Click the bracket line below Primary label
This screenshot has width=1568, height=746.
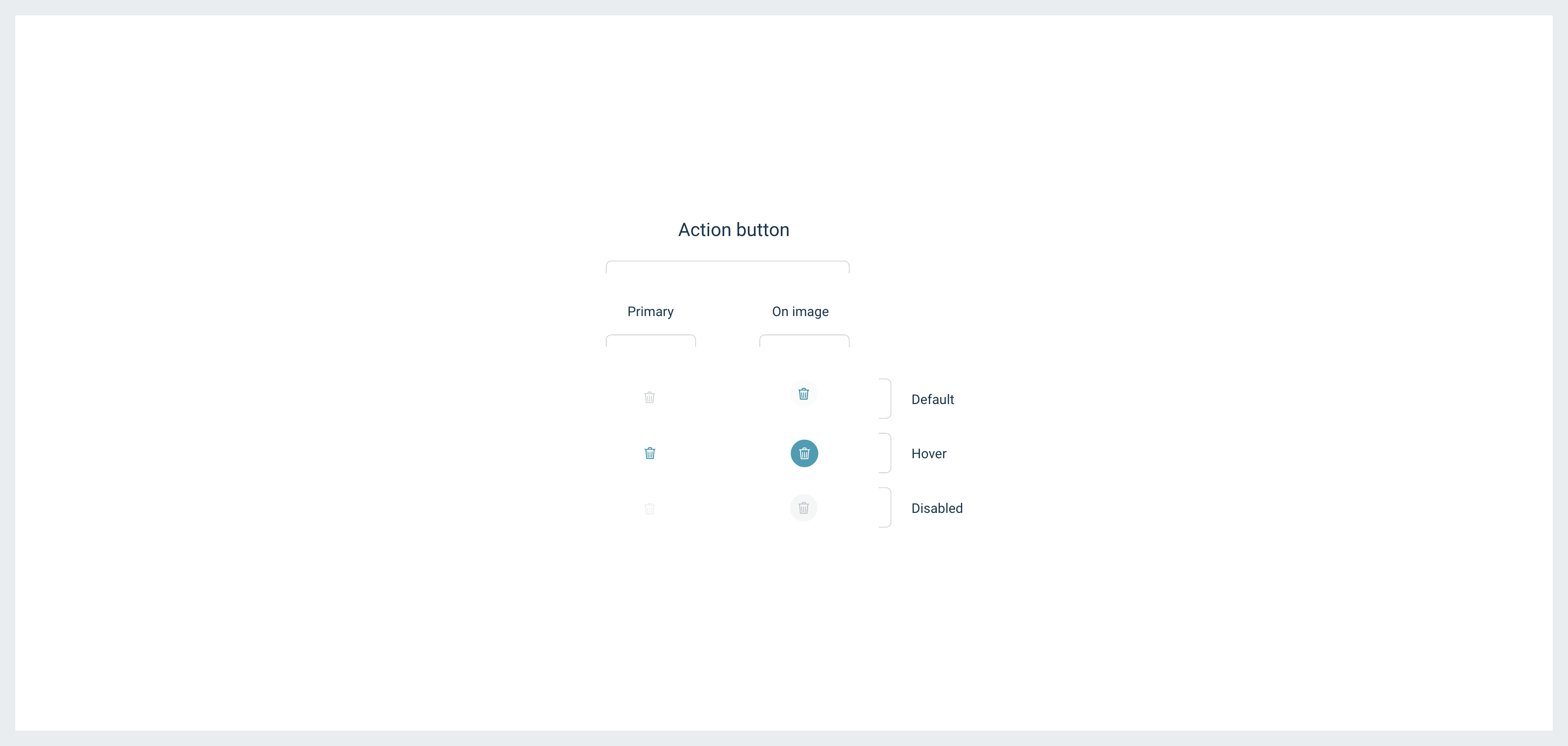click(x=651, y=335)
